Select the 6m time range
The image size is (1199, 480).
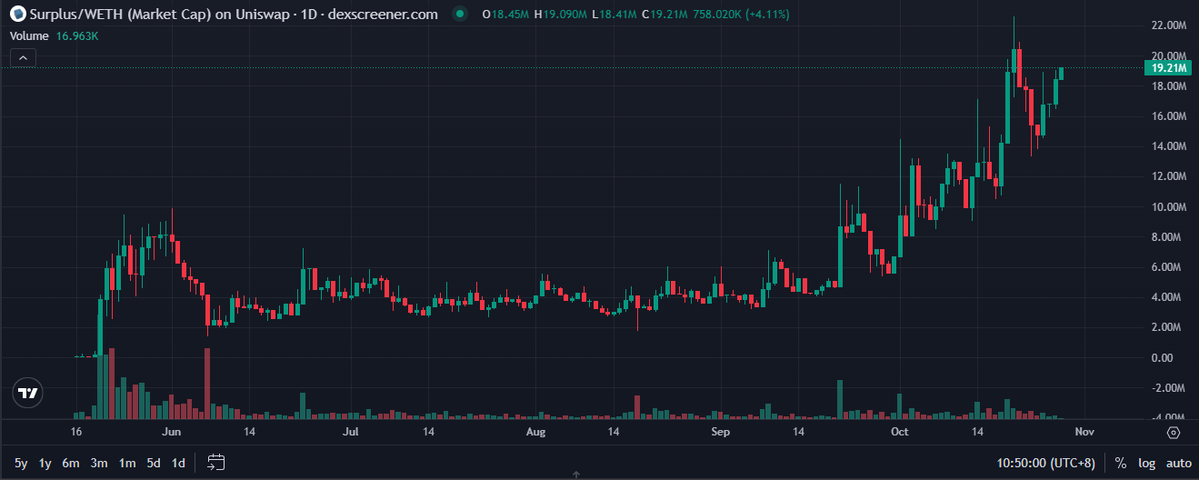tap(71, 463)
